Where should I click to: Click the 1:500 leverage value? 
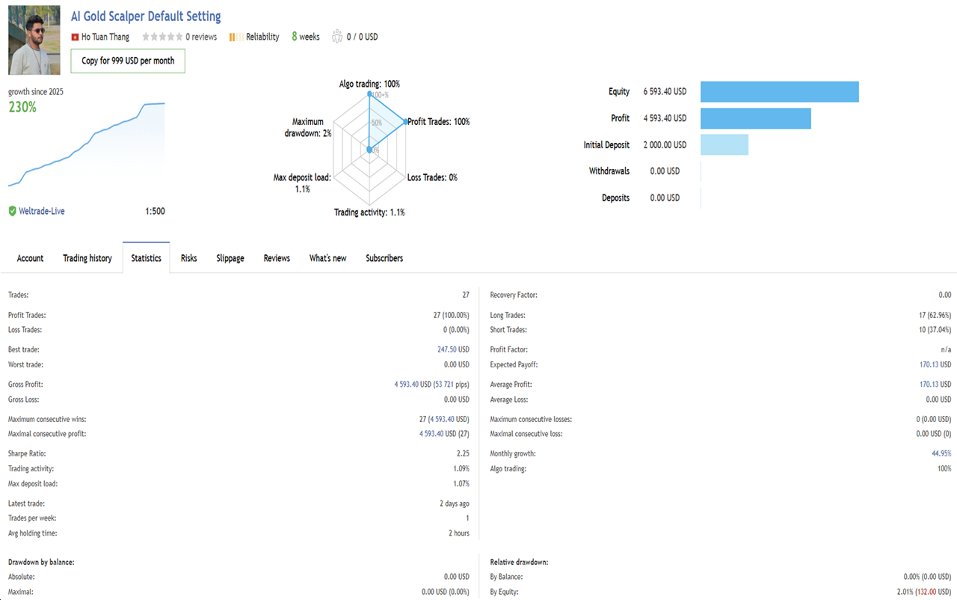pyautogui.click(x=155, y=211)
